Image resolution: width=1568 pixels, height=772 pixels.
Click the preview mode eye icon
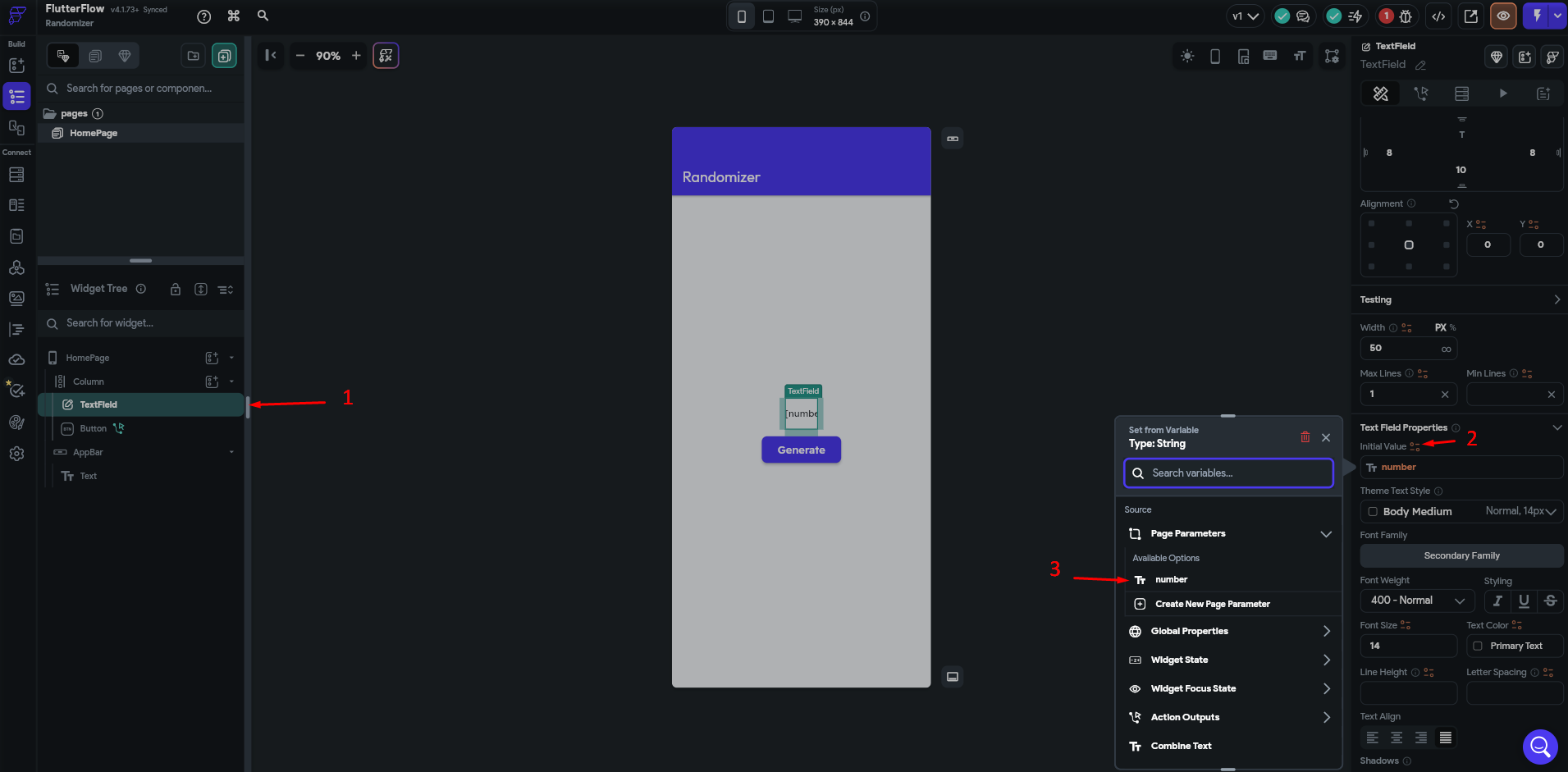tap(1502, 16)
